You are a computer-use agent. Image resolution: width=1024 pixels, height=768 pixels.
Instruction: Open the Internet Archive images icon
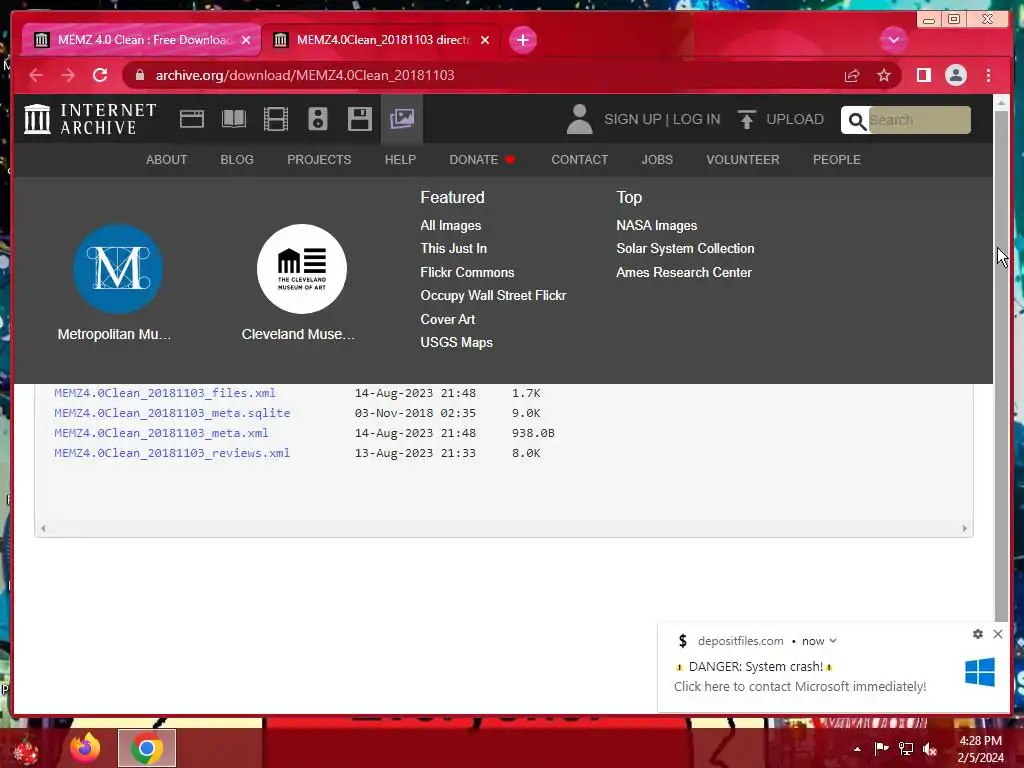[402, 119]
